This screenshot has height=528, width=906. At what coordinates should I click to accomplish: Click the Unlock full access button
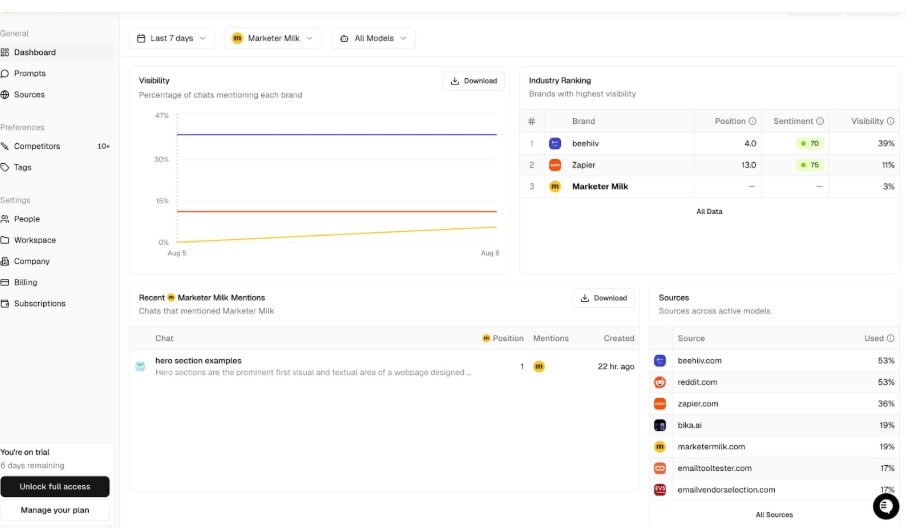(55, 486)
